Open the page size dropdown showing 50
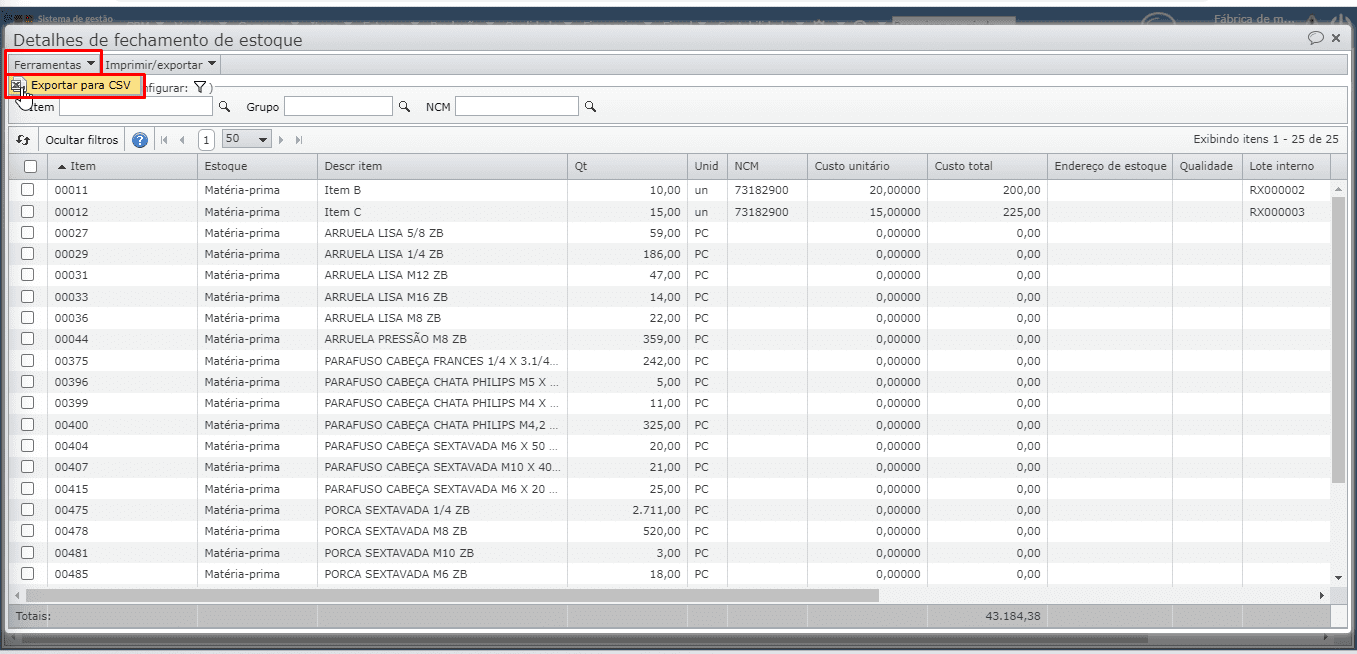Viewport: 1357px width, 654px height. point(247,140)
